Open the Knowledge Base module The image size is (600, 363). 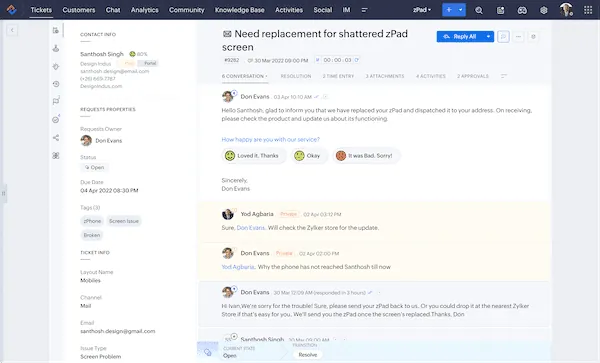240,10
